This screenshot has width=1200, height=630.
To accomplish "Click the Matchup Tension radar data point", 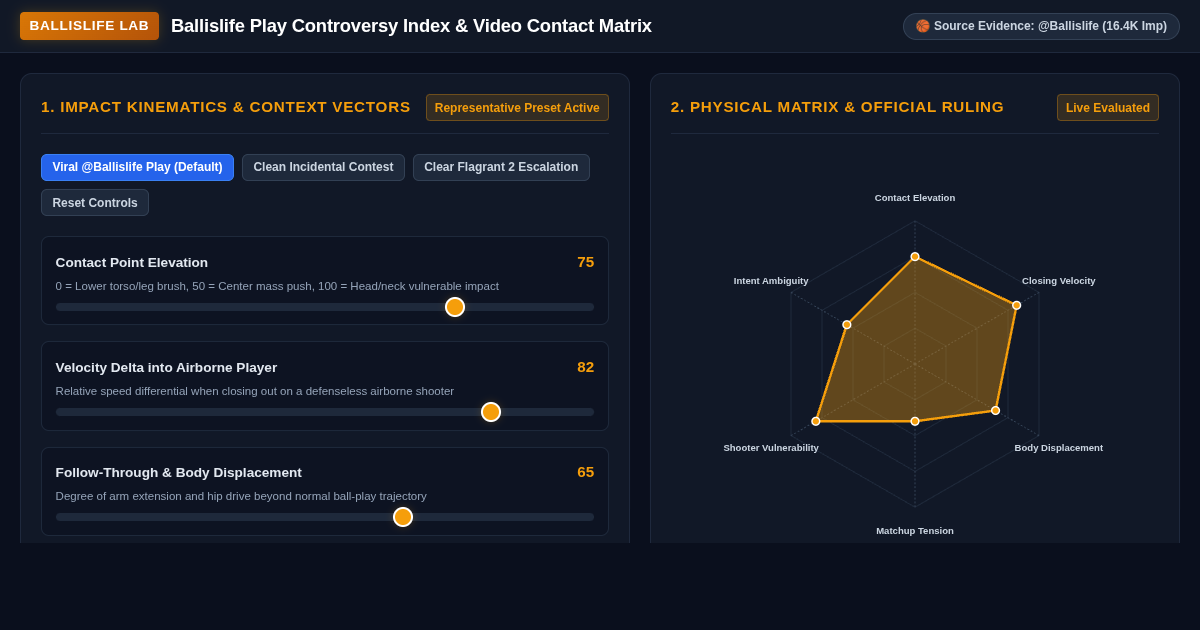I will click(x=915, y=421).
